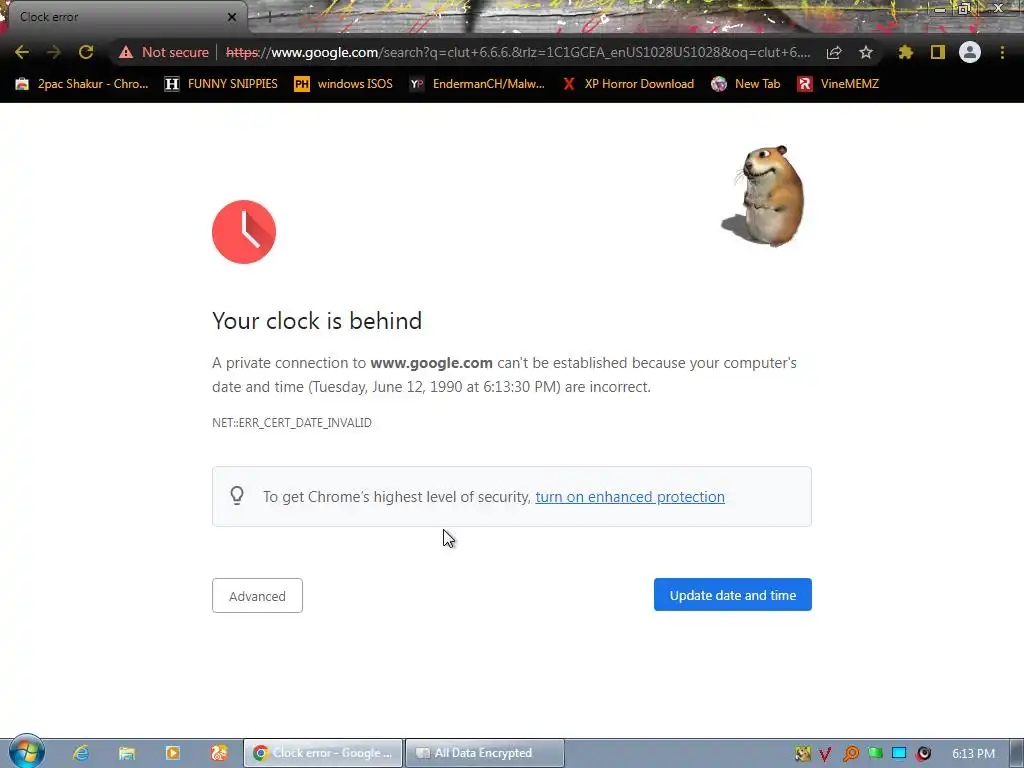The width and height of the screenshot is (1024, 768).
Task: Open a new tab with plus button
Action: [x=269, y=17]
